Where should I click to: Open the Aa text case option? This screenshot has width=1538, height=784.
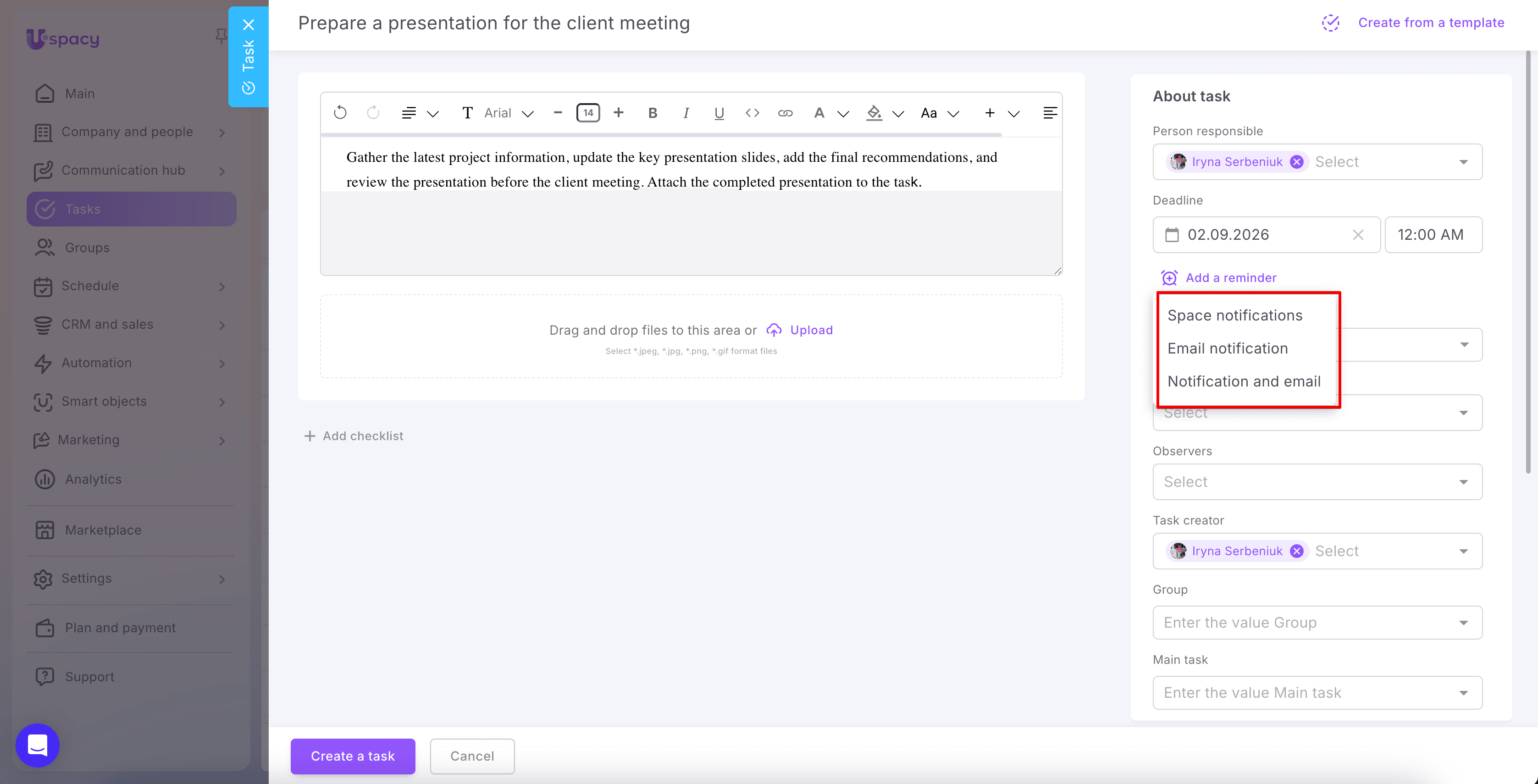pyautogui.click(x=929, y=113)
